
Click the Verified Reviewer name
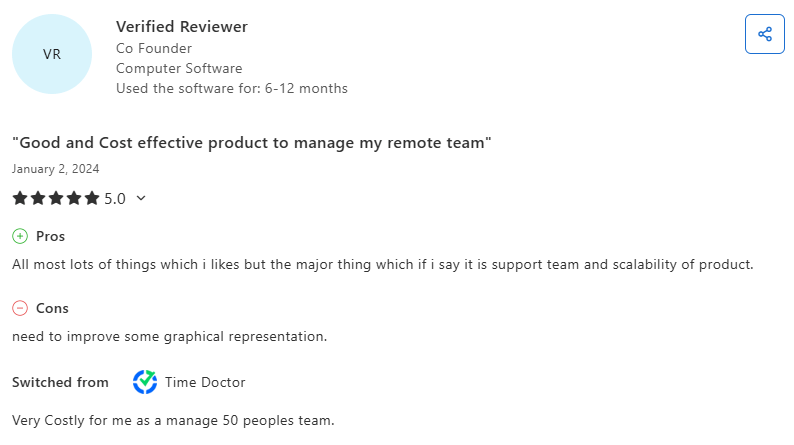(x=182, y=26)
